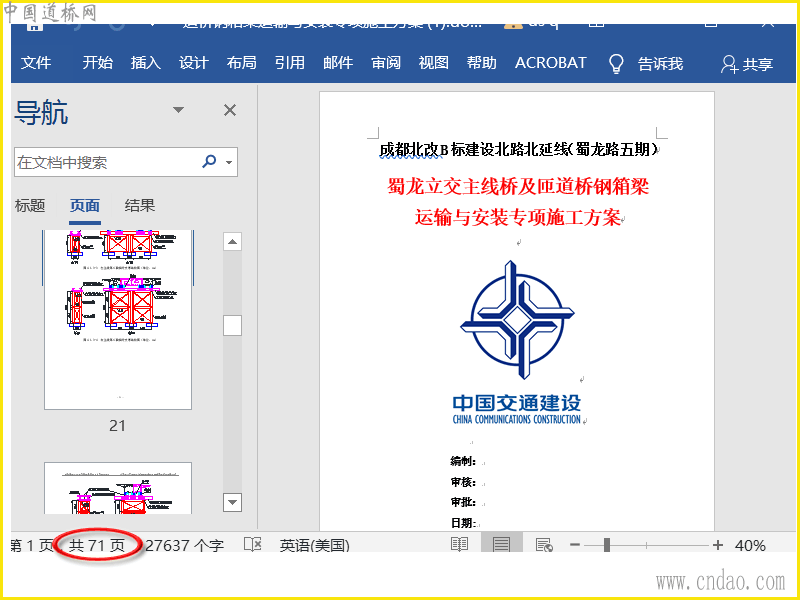Viewport: 800px width, 600px height.
Task: Switch to Read Mode view icon
Action: tap(460, 544)
